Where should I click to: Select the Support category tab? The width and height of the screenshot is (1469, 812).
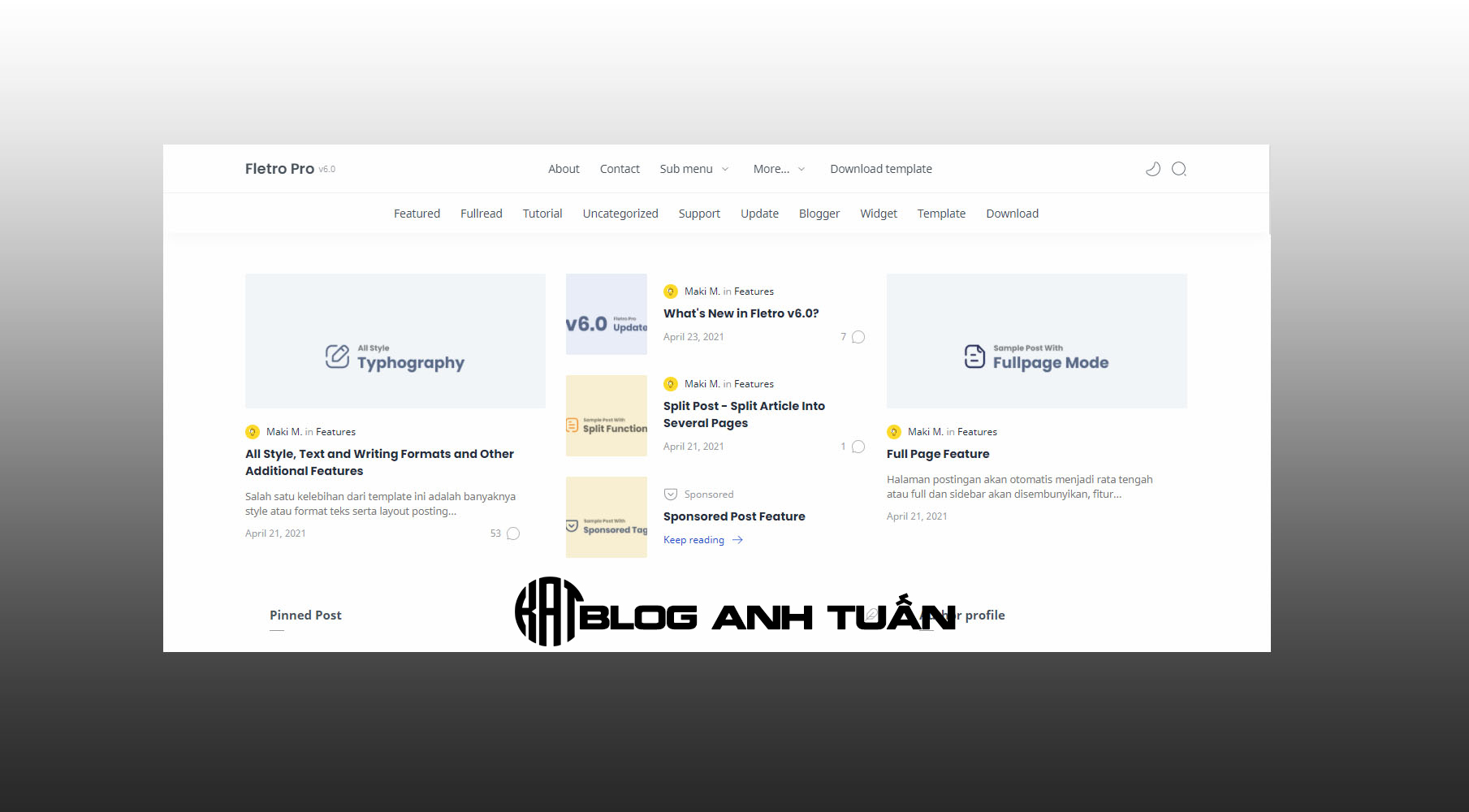point(699,214)
